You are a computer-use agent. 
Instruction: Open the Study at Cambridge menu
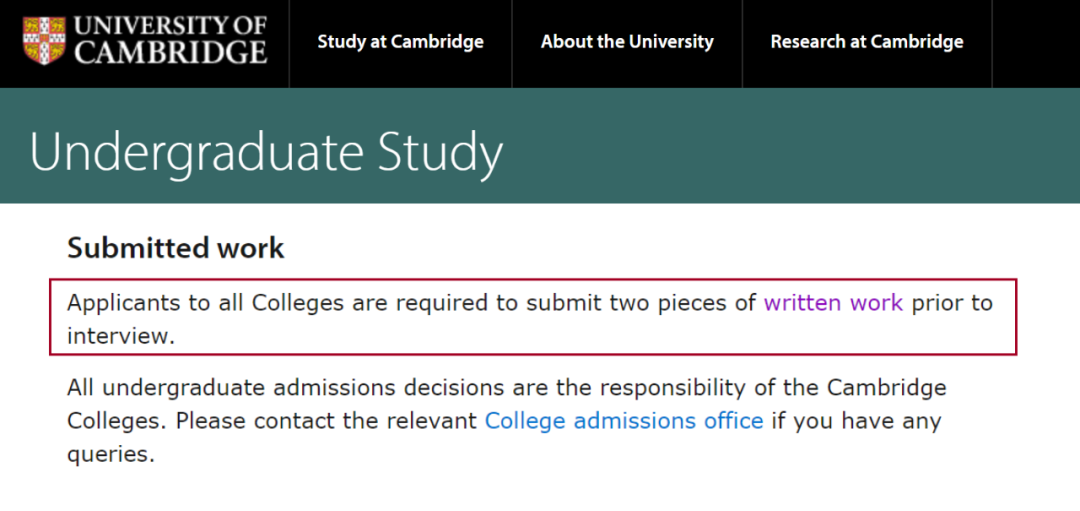click(400, 42)
